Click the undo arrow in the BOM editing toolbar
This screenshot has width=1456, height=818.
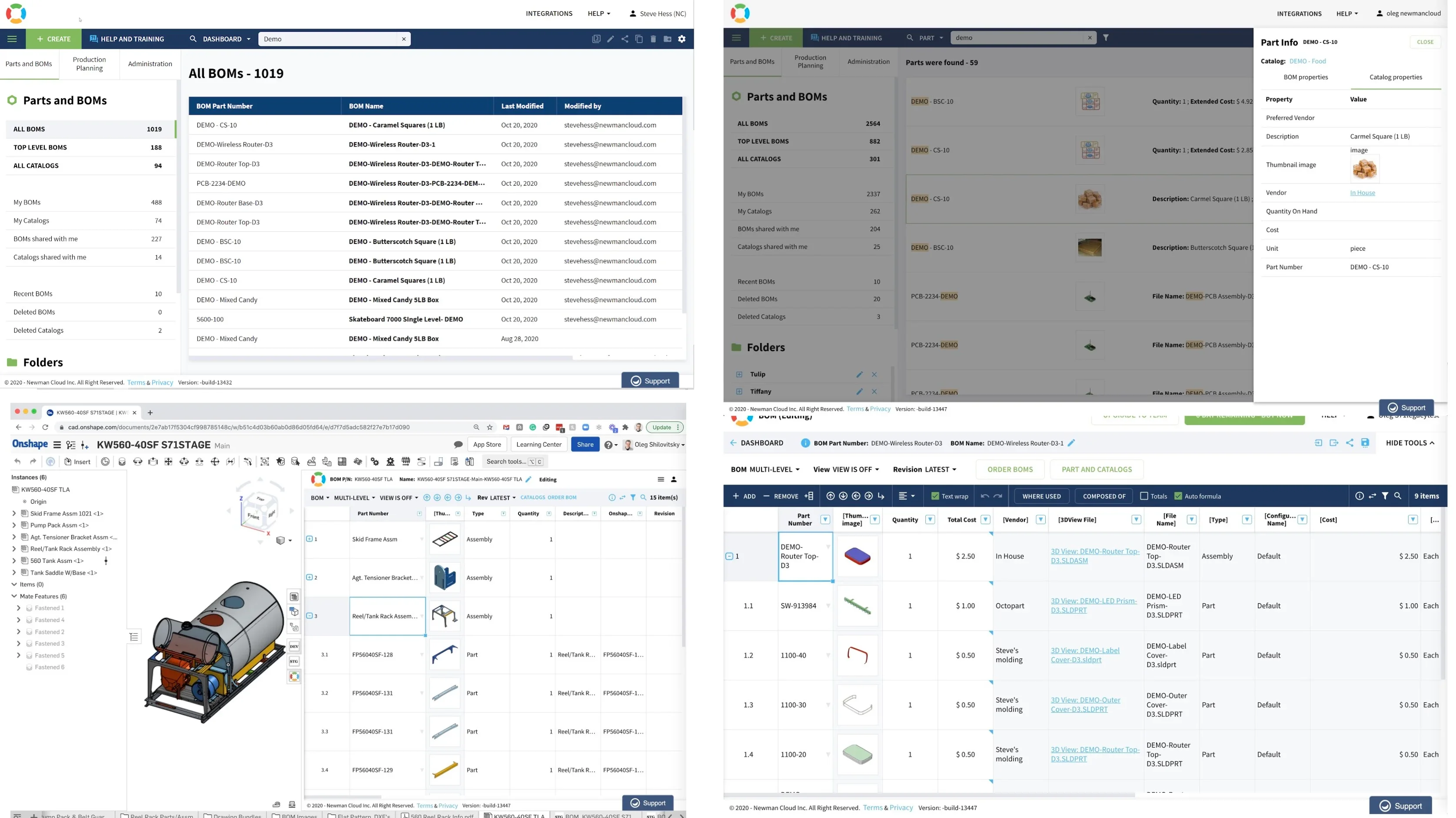984,496
